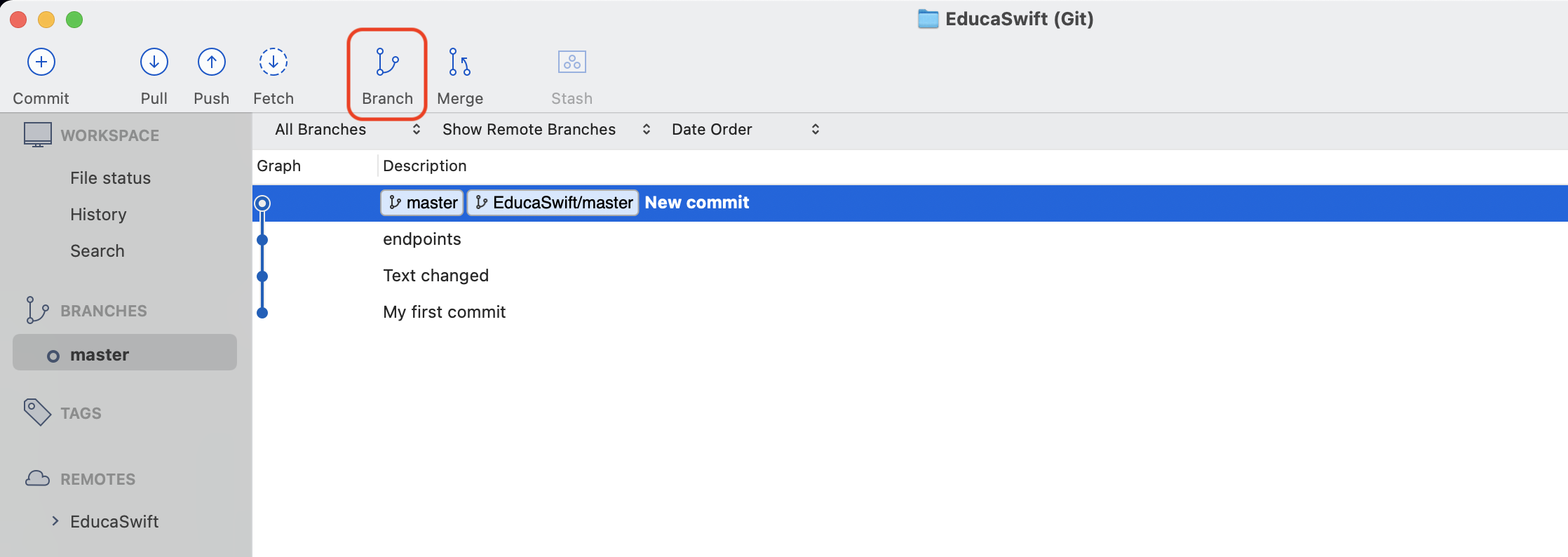The height and width of the screenshot is (557, 1568).
Task: Create a new branch with Branch icon
Action: [x=387, y=62]
